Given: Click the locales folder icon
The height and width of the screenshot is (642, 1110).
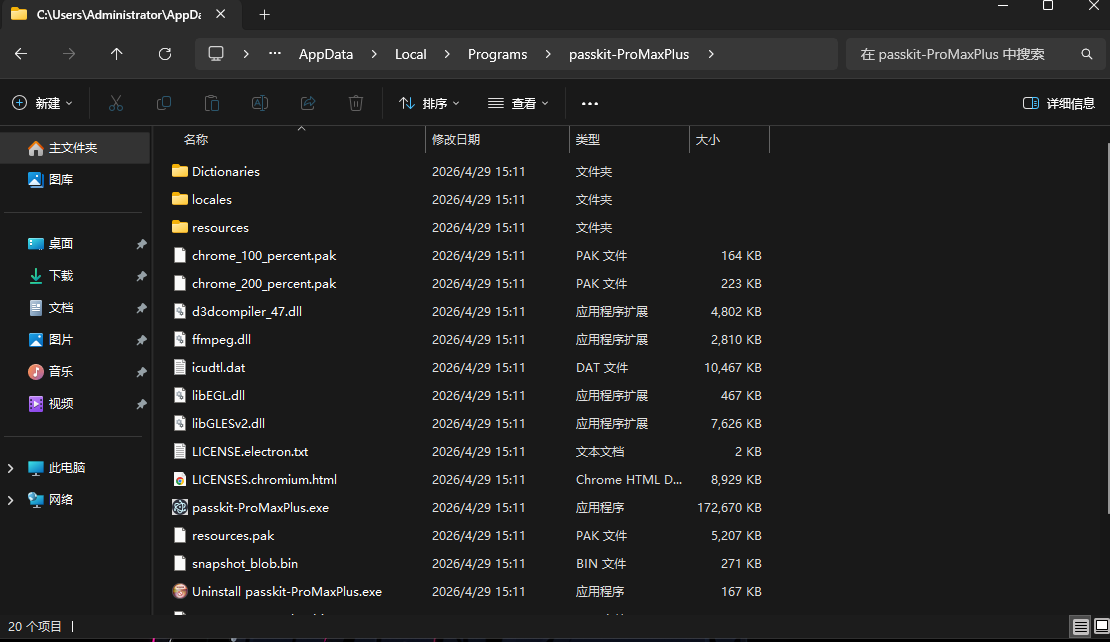Looking at the screenshot, I should 180,199.
